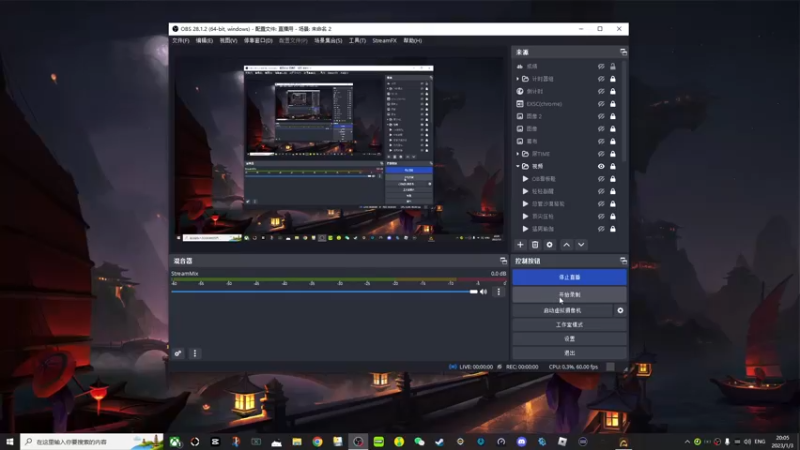Show the 计时器组 group with its eye icon
The height and width of the screenshot is (450, 800).
[x=601, y=79]
